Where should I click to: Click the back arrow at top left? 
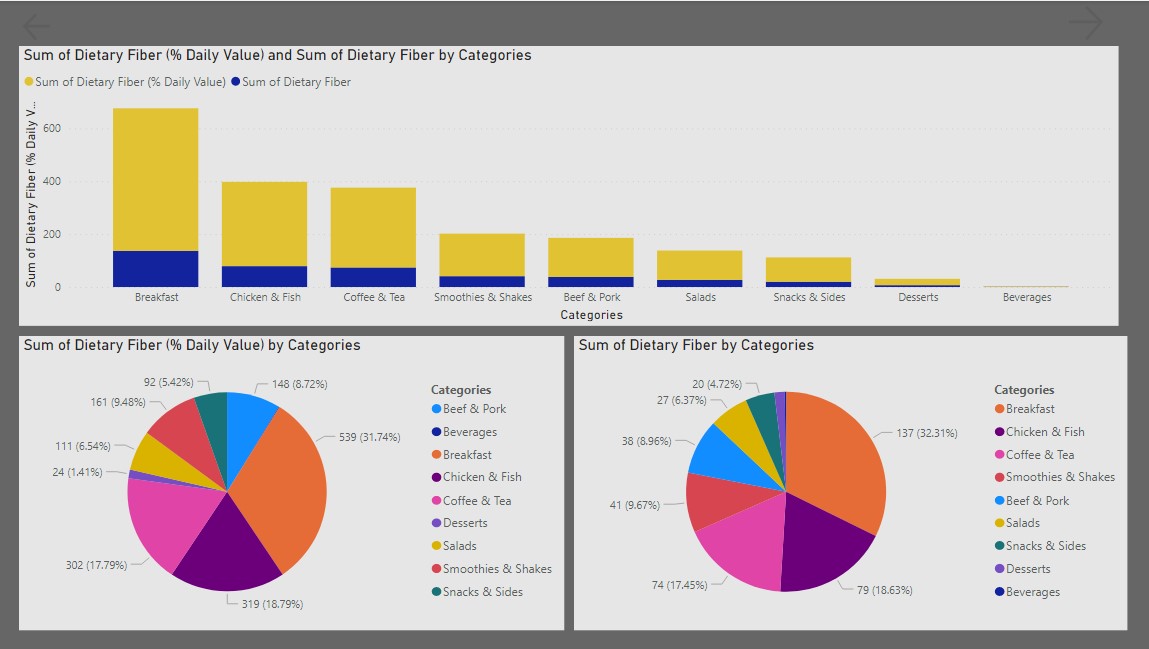point(36,26)
